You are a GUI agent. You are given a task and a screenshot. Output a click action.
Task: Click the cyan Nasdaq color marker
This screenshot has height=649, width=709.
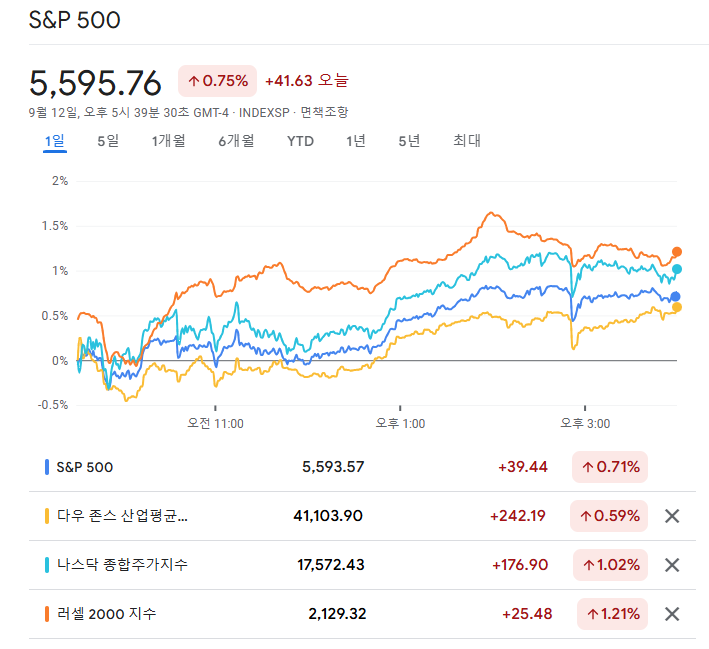tap(47, 565)
